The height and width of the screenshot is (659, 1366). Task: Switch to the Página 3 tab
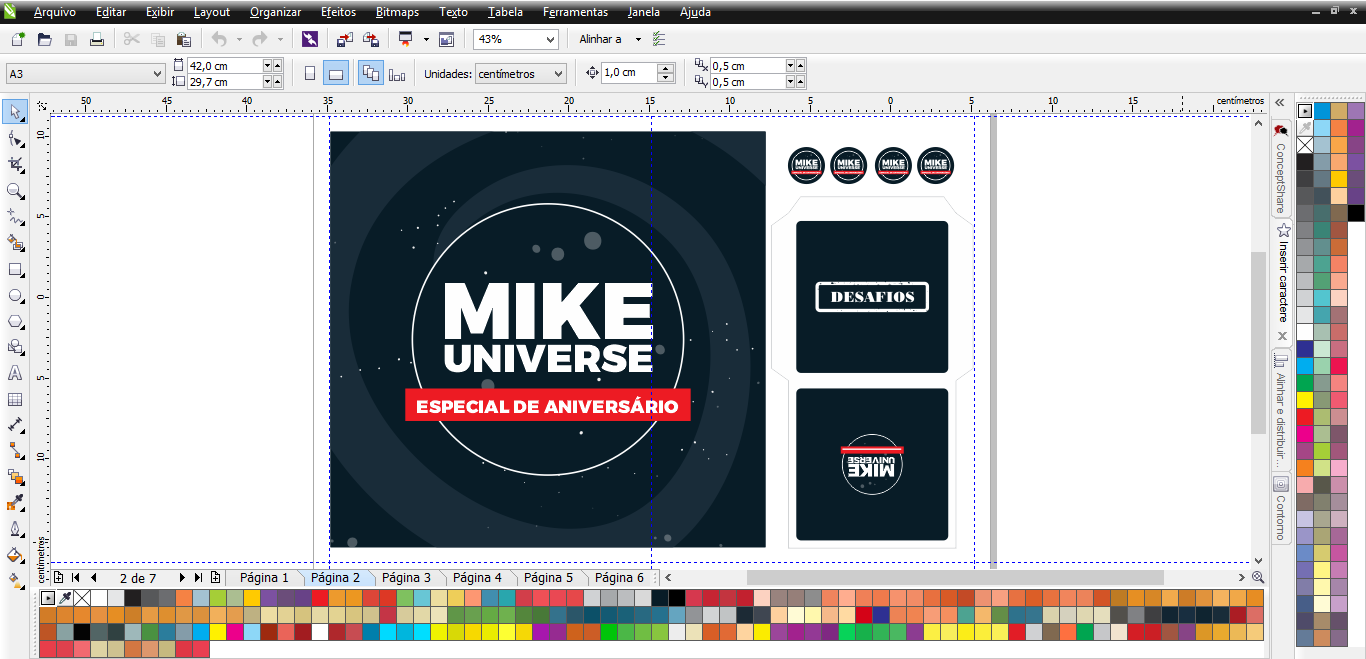pyautogui.click(x=406, y=578)
